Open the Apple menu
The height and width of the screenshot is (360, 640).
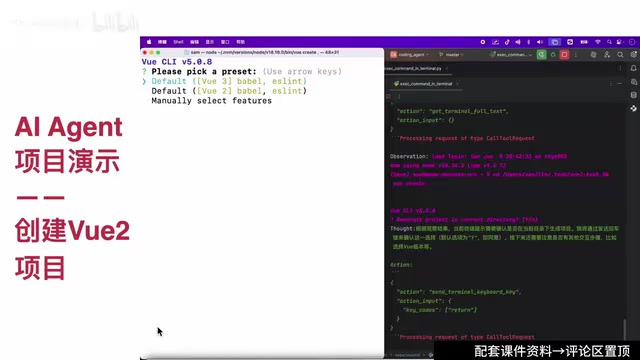(149, 42)
